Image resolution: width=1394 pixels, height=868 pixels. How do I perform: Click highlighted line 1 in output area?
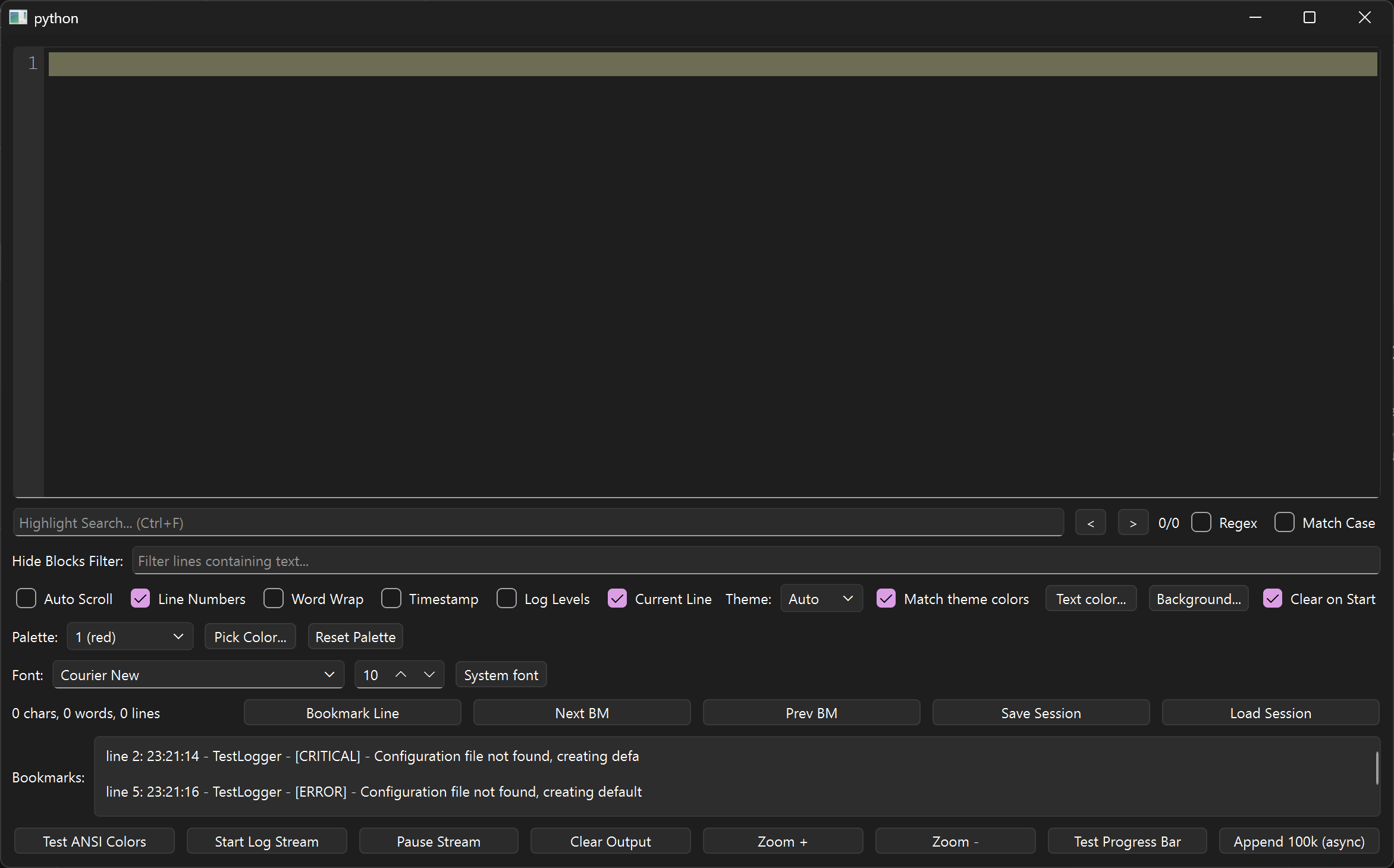tap(712, 64)
